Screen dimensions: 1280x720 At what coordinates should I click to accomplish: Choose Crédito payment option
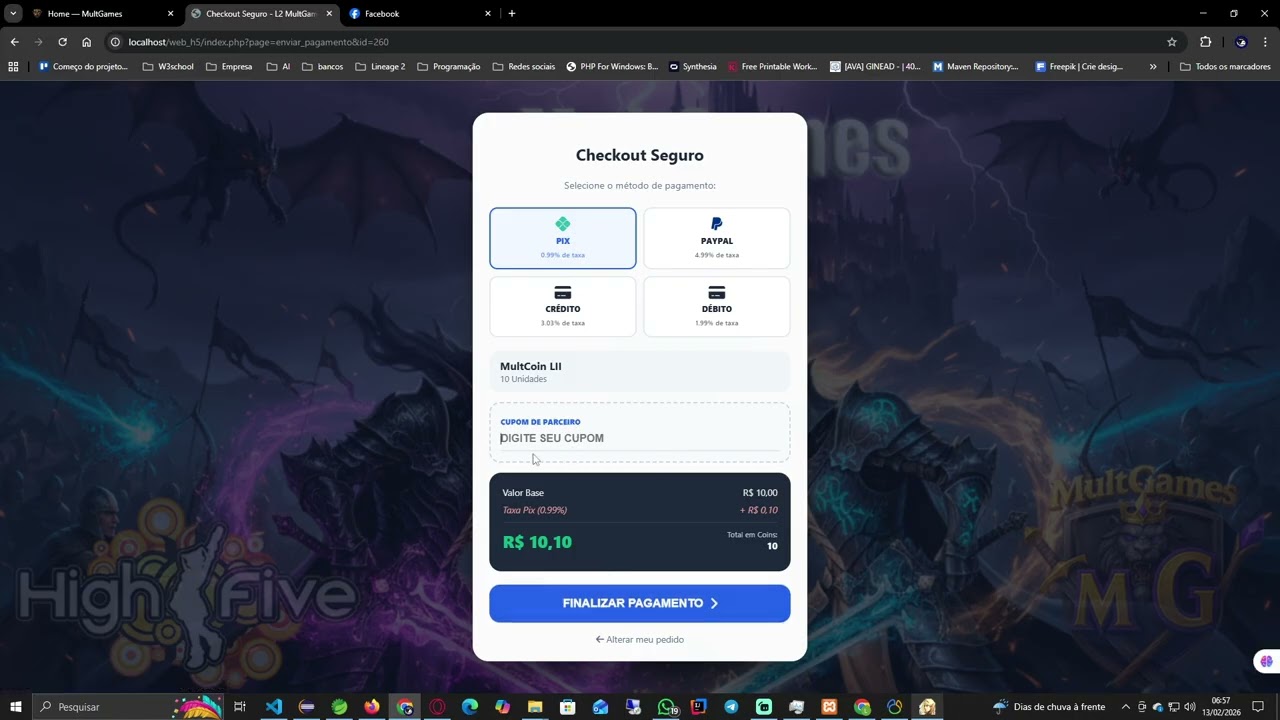(563, 306)
